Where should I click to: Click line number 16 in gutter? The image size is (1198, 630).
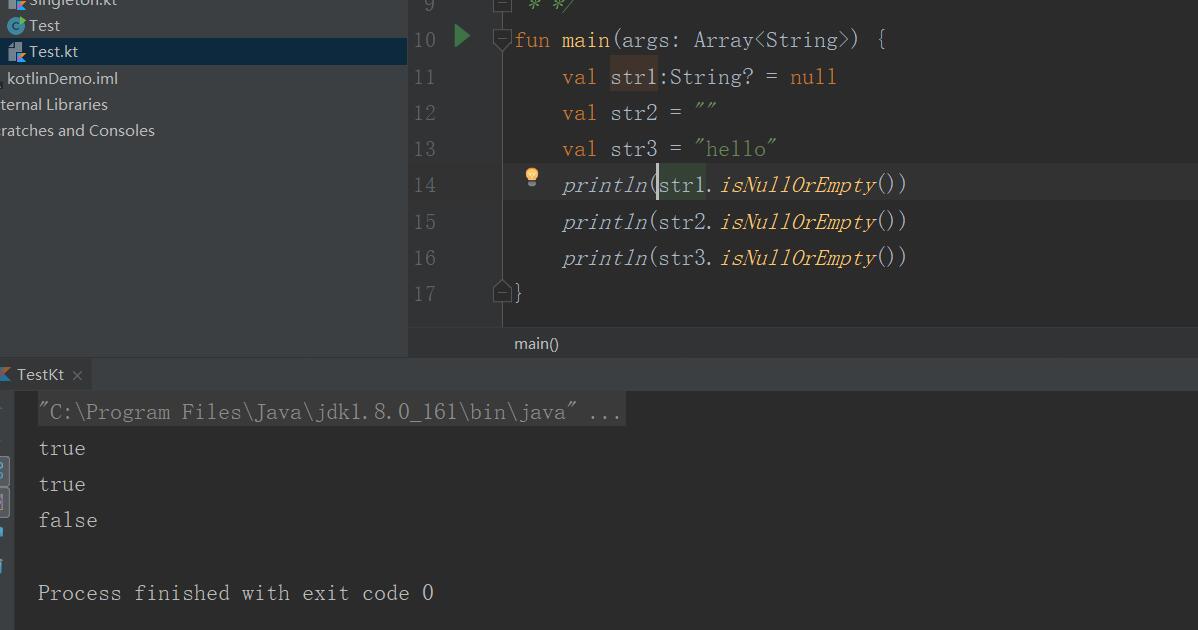[424, 258]
